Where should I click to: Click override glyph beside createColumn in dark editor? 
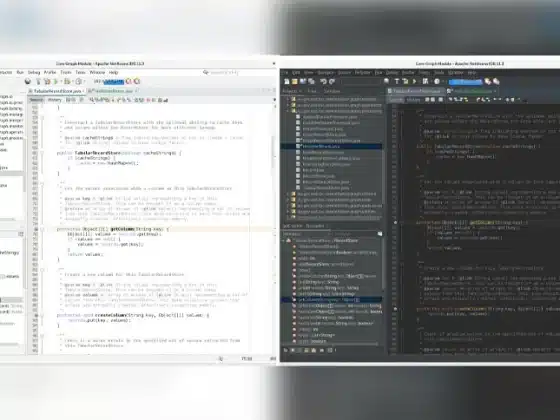click(395, 309)
